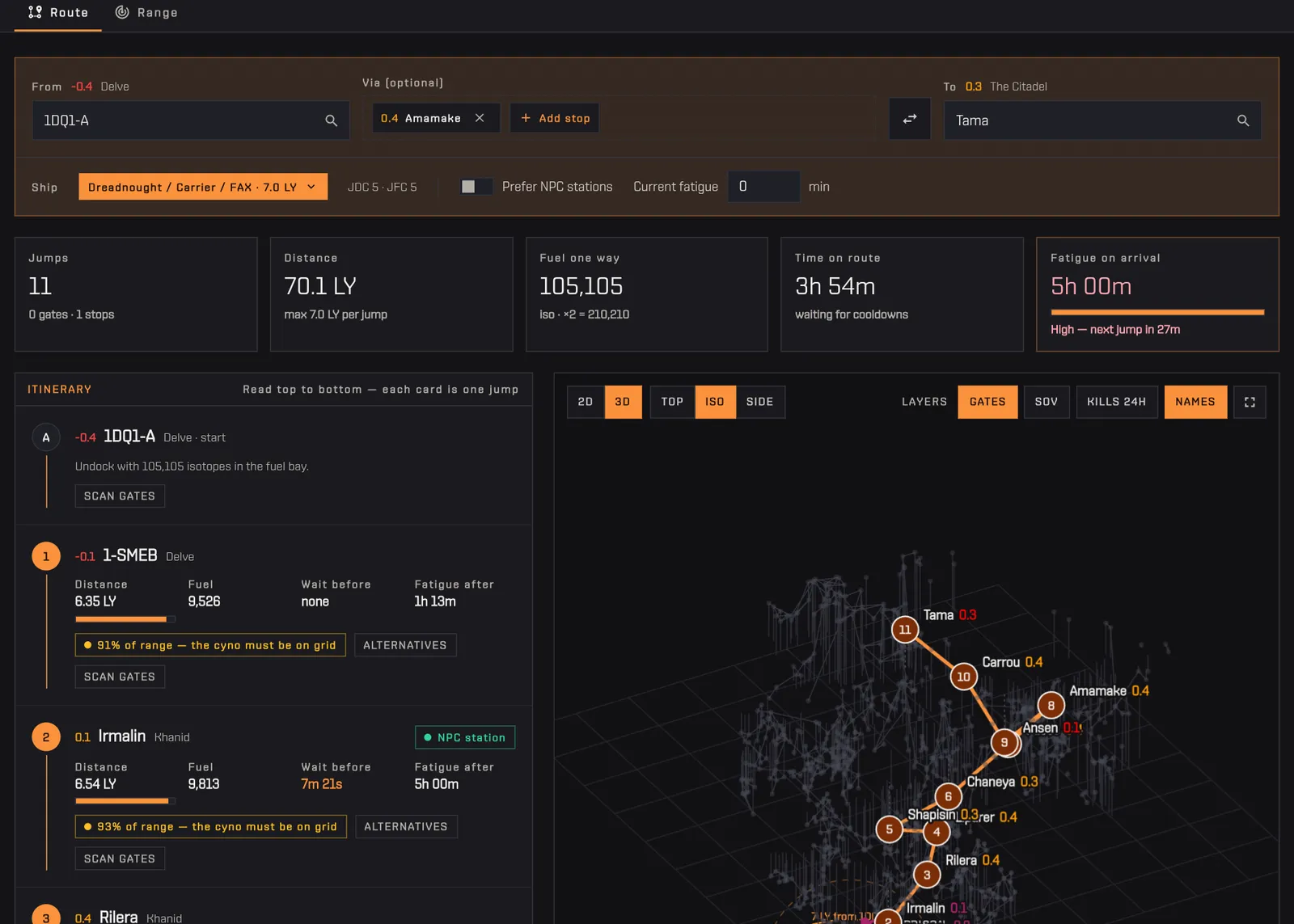Swap origin and destination systems
The width and height of the screenshot is (1294, 924).
click(910, 119)
